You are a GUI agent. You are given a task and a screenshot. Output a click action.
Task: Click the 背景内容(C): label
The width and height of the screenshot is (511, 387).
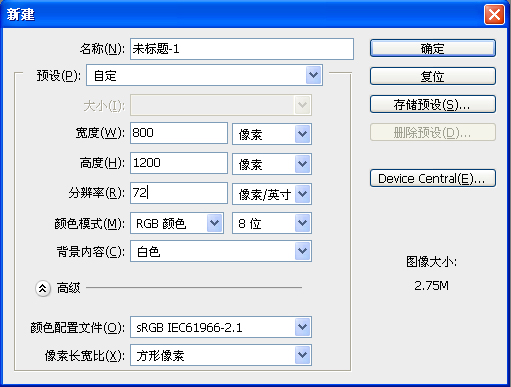[91, 252]
